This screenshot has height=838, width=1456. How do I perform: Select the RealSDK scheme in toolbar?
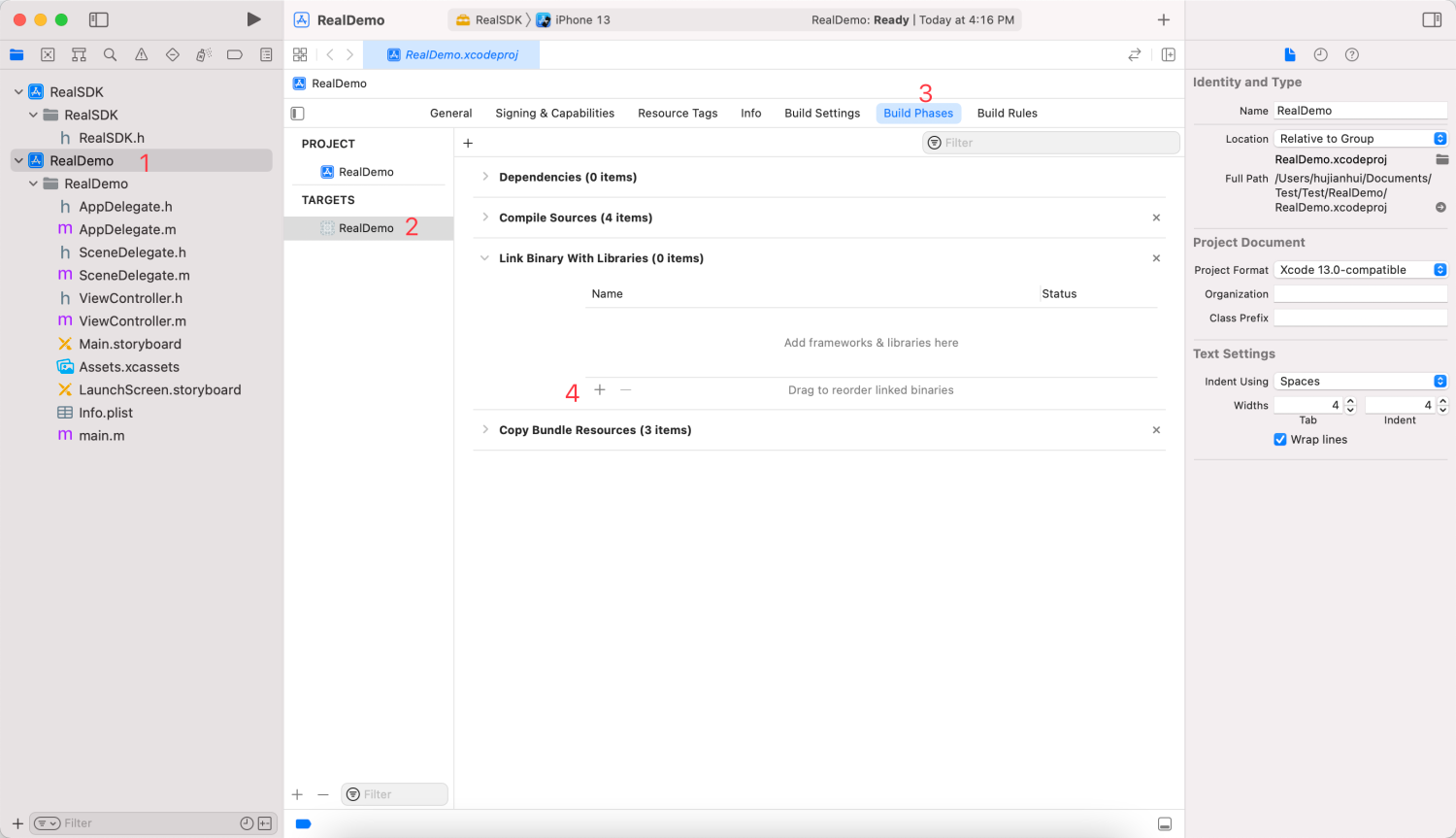tap(490, 19)
